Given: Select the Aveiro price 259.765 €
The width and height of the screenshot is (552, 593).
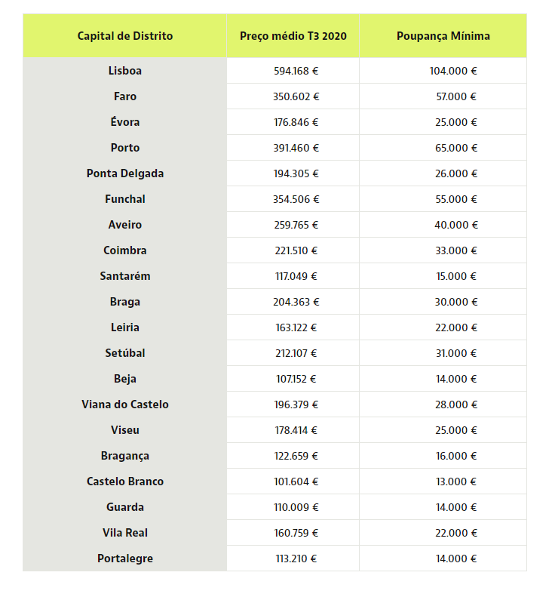Looking at the screenshot, I should (x=296, y=225).
